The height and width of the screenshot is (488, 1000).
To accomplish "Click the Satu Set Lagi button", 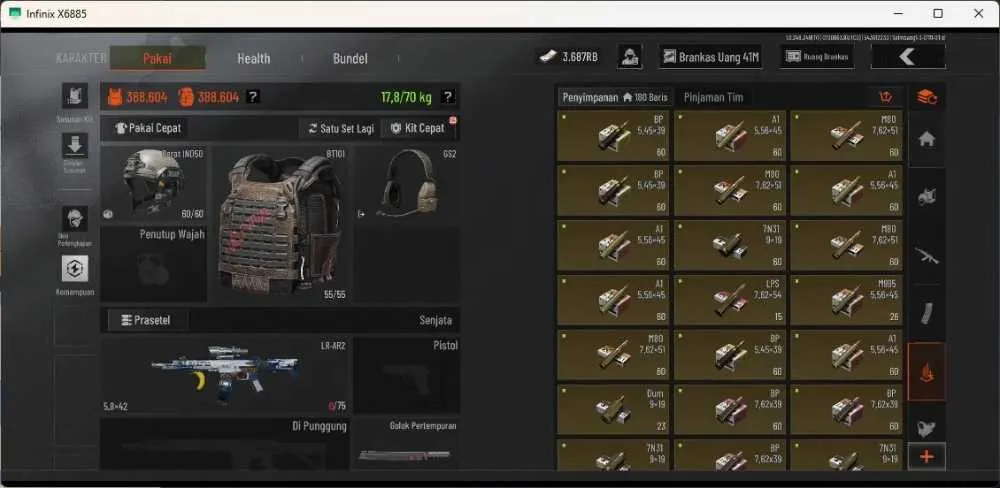I will (x=340, y=128).
